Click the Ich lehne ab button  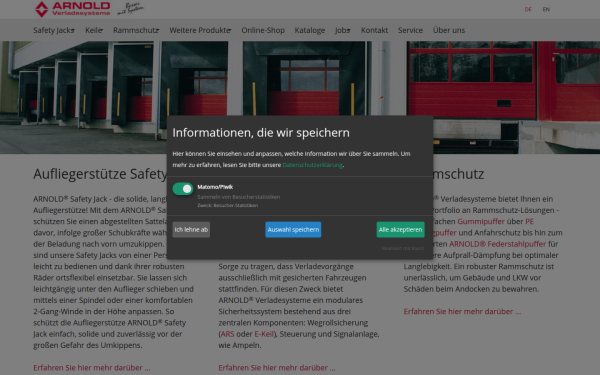point(191,230)
